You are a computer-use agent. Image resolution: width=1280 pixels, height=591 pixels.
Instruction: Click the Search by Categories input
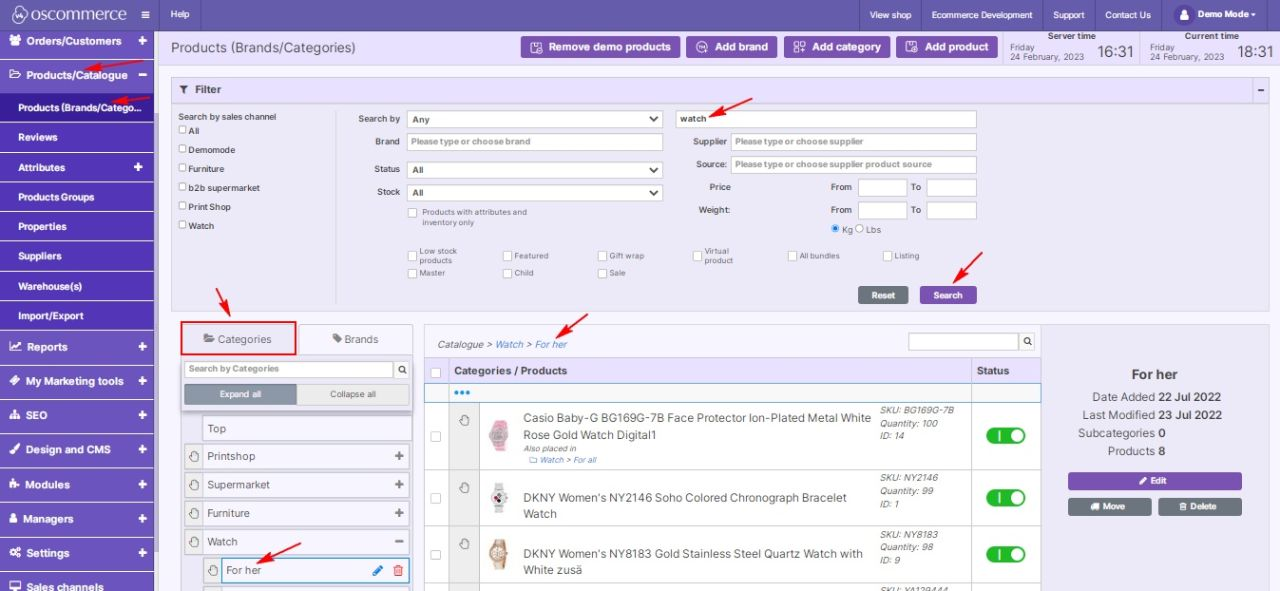tap(289, 369)
